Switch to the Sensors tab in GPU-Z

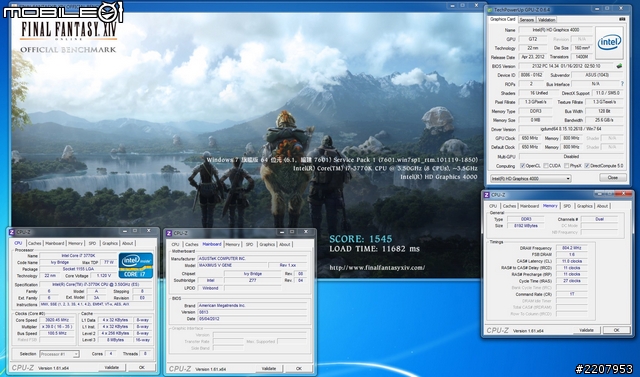(527, 20)
